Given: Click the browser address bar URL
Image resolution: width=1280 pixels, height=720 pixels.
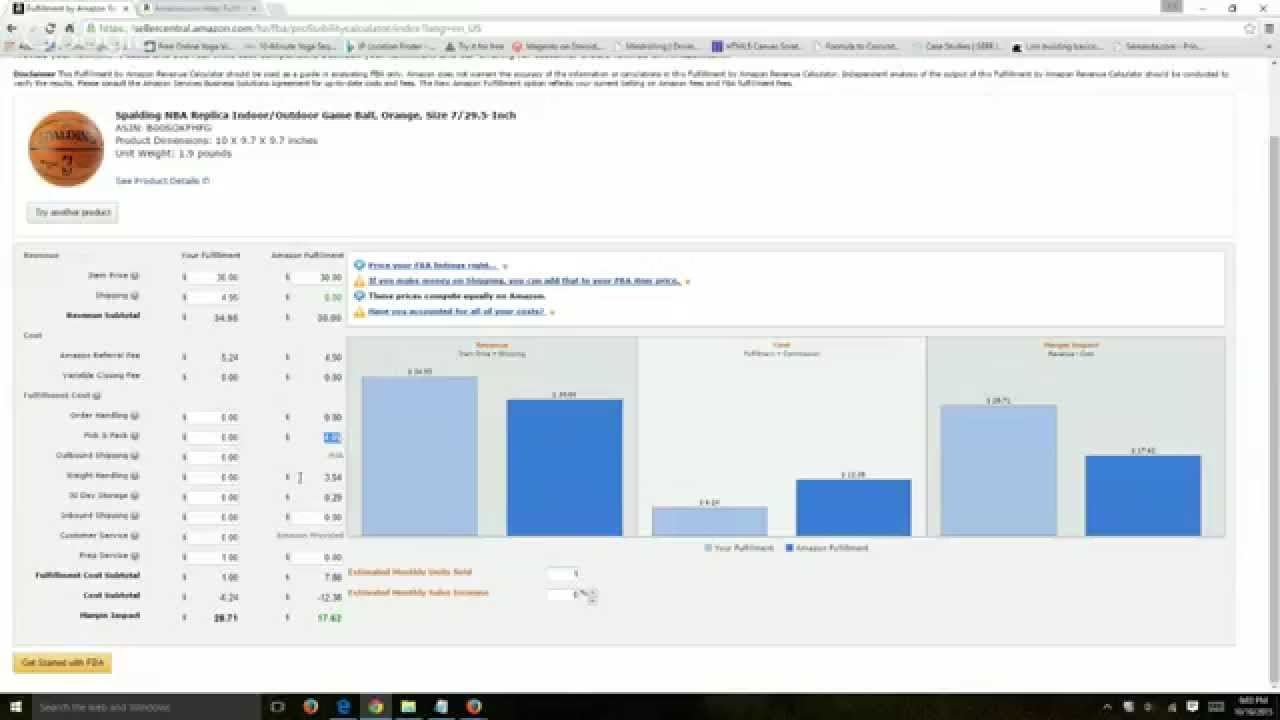Looking at the screenshot, I should coord(290,28).
